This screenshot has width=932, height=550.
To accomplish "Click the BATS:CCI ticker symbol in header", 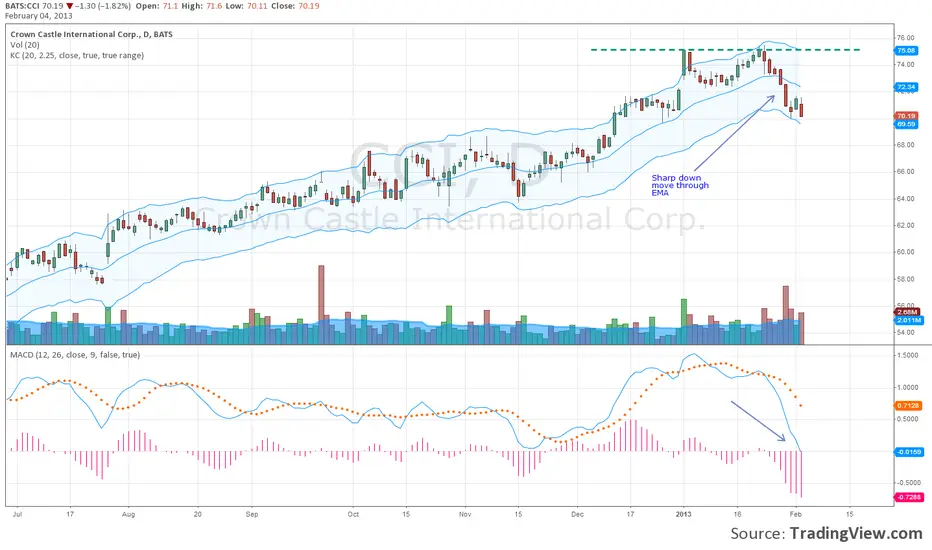I will click(x=23, y=6).
